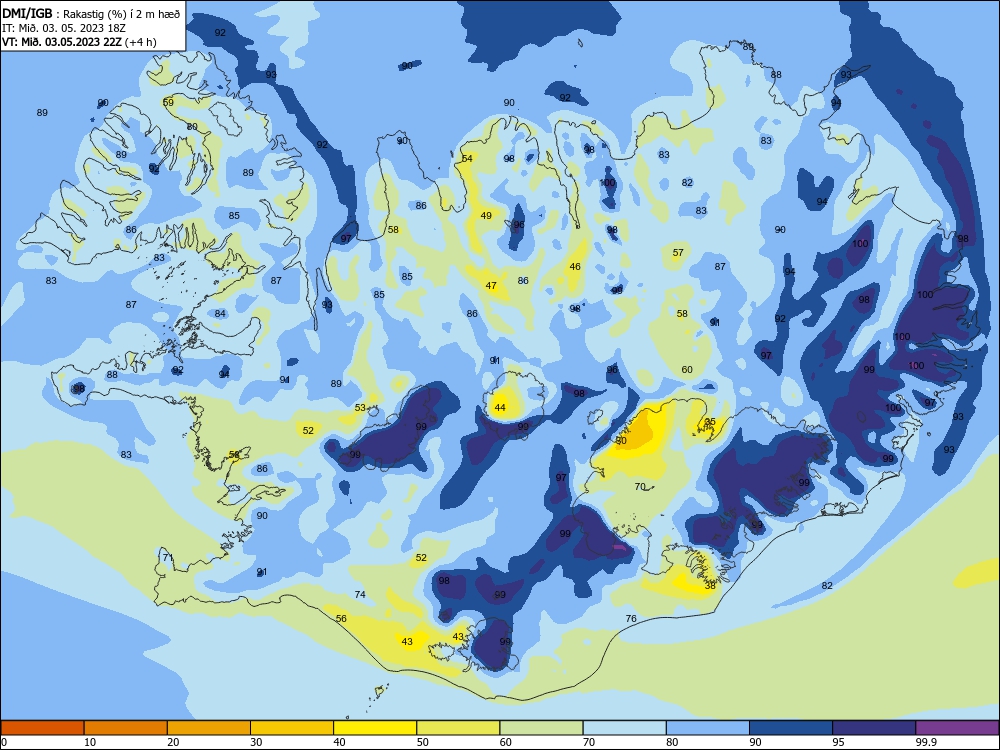This screenshot has height=750, width=1000.
Task: Click the 53 value in the western interior
Action: 360,408
